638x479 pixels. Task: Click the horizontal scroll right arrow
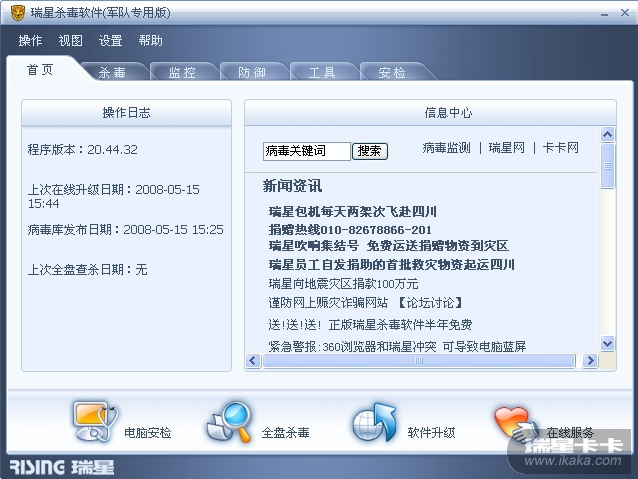[590, 361]
